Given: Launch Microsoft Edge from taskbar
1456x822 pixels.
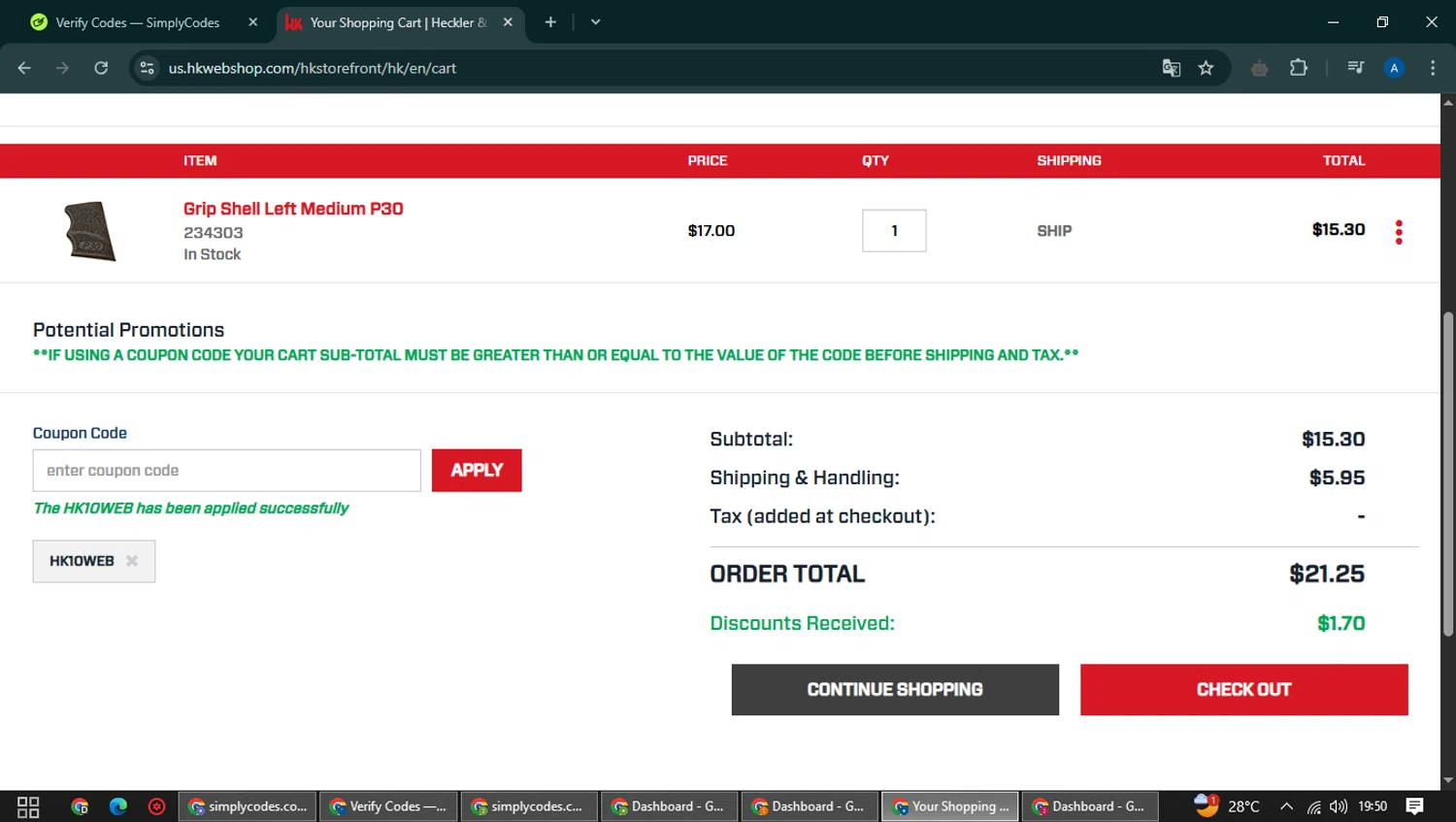Looking at the screenshot, I should coord(118,806).
